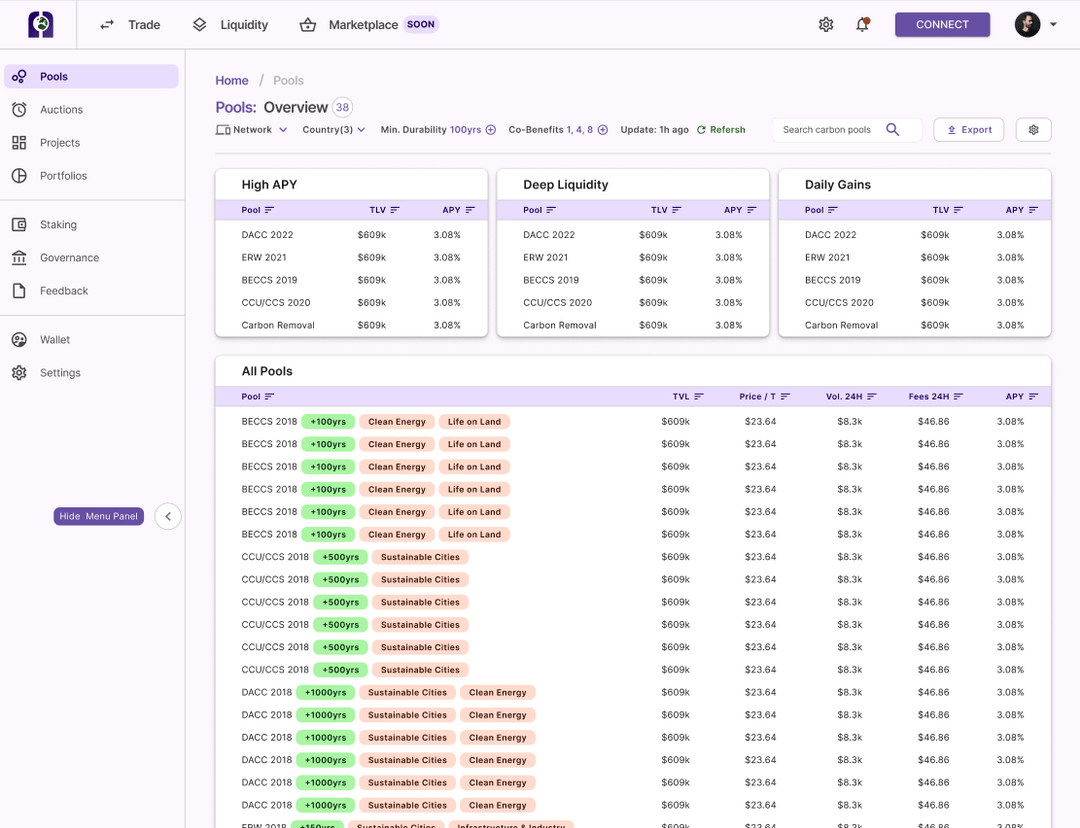Click the Refersh link
The width and height of the screenshot is (1080, 828).
(x=721, y=130)
